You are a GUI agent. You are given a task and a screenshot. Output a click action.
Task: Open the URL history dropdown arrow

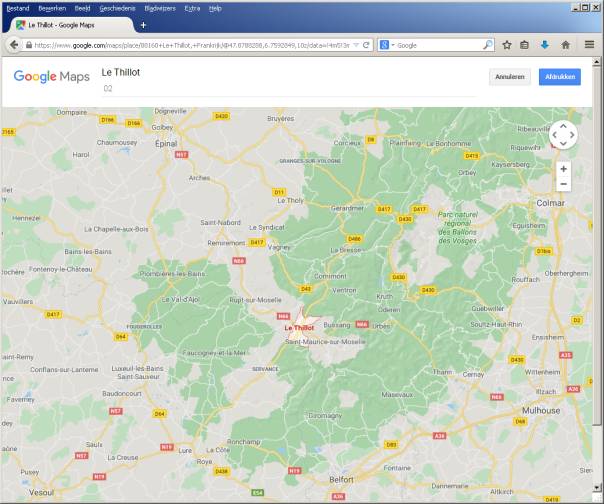pyautogui.click(x=356, y=45)
